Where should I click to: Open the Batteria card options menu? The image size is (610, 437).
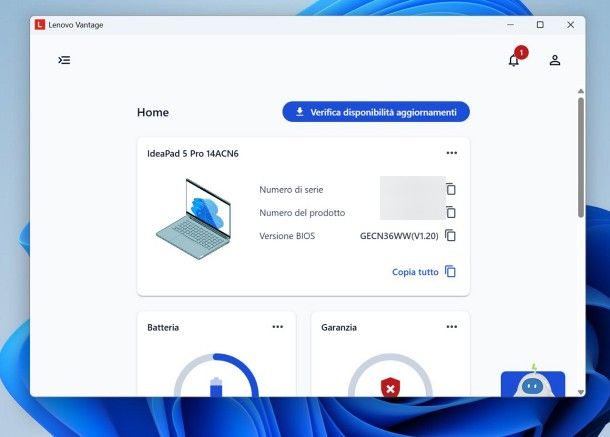[278, 327]
